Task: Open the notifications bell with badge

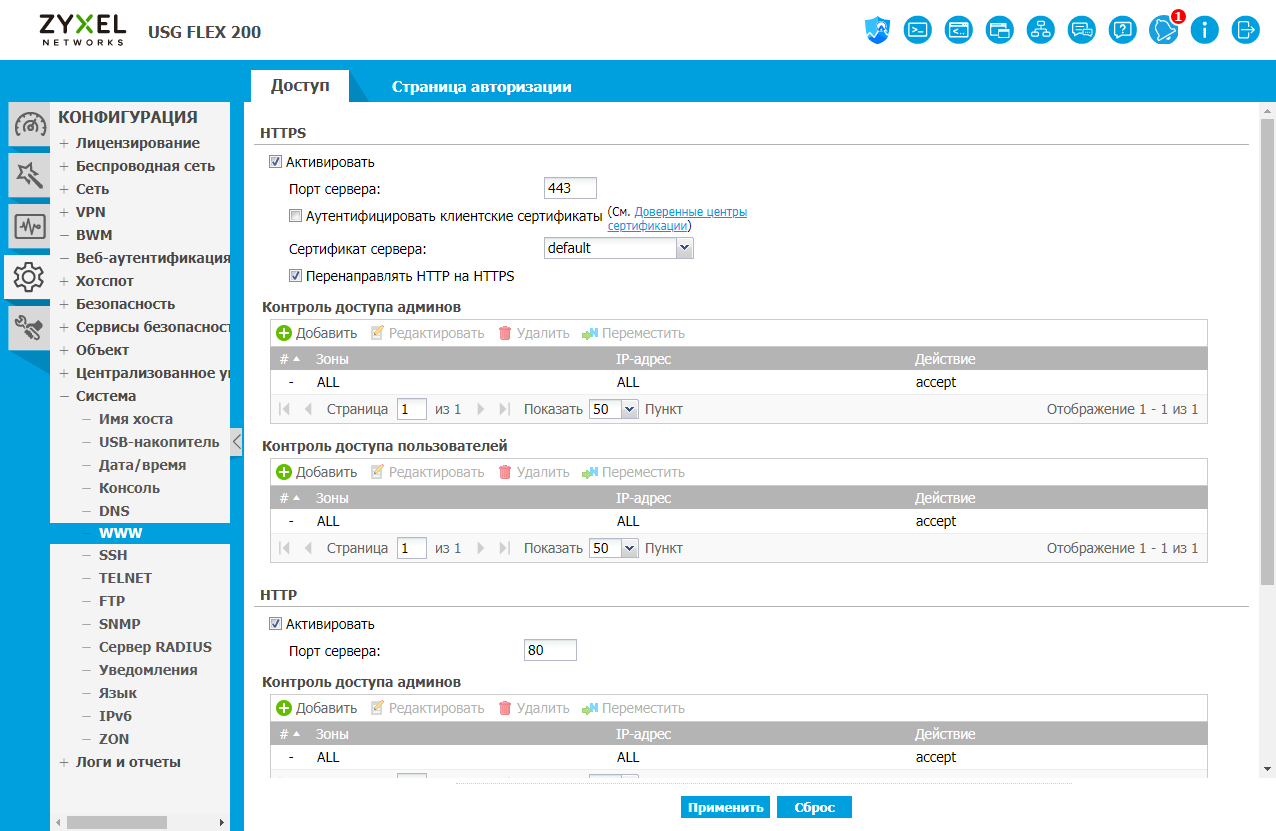Action: point(1165,28)
